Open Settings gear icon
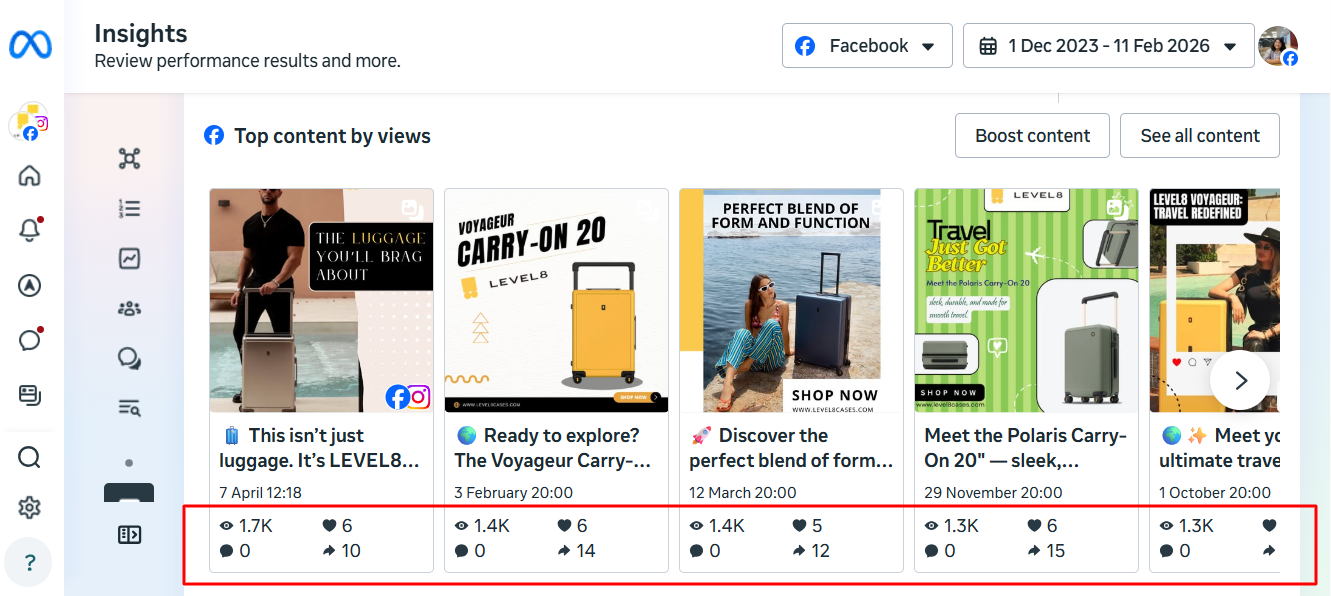Image resolution: width=1331 pixels, height=596 pixels. point(30,508)
